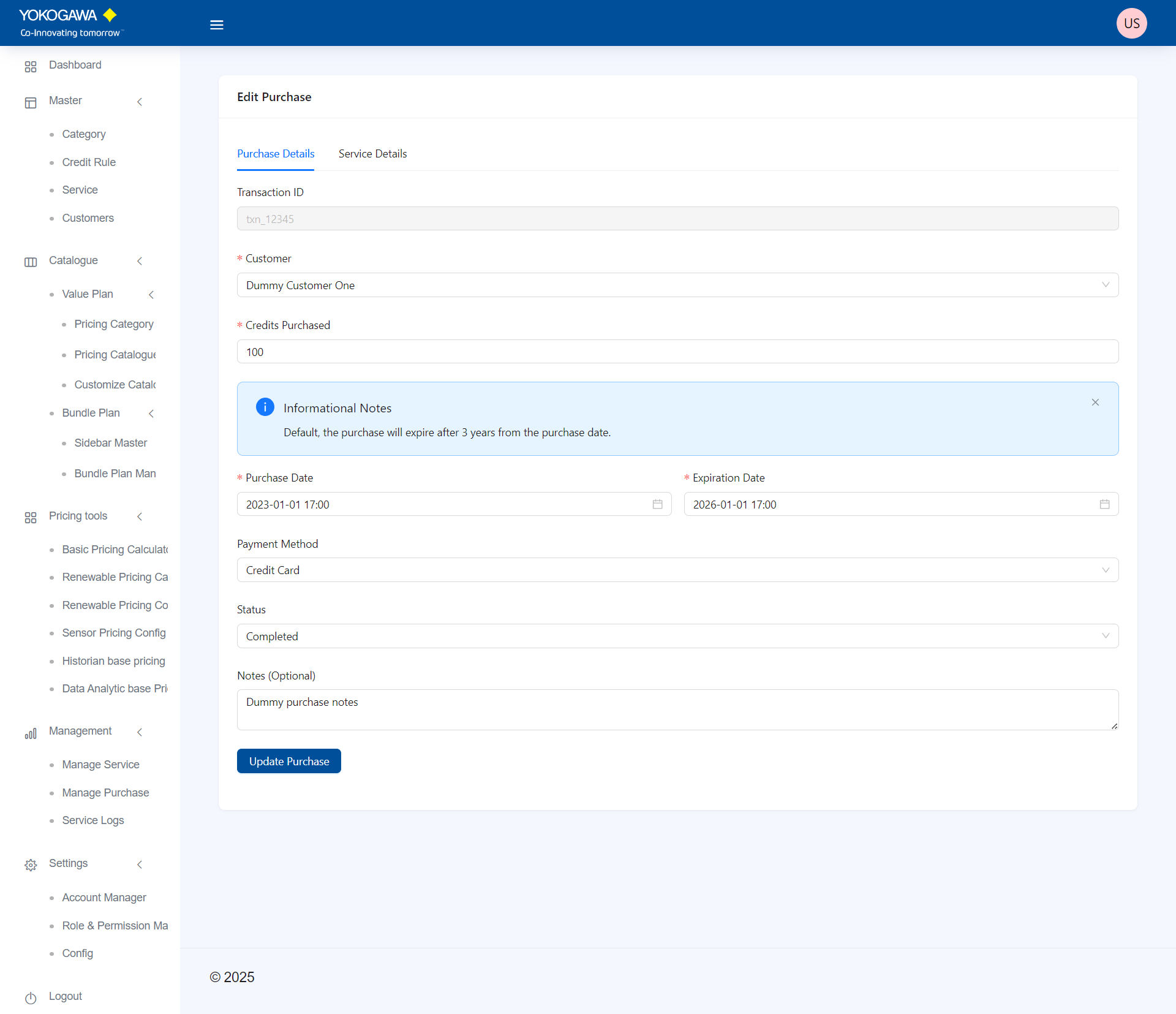
Task: Click the Settings gear icon
Action: pyautogui.click(x=31, y=865)
